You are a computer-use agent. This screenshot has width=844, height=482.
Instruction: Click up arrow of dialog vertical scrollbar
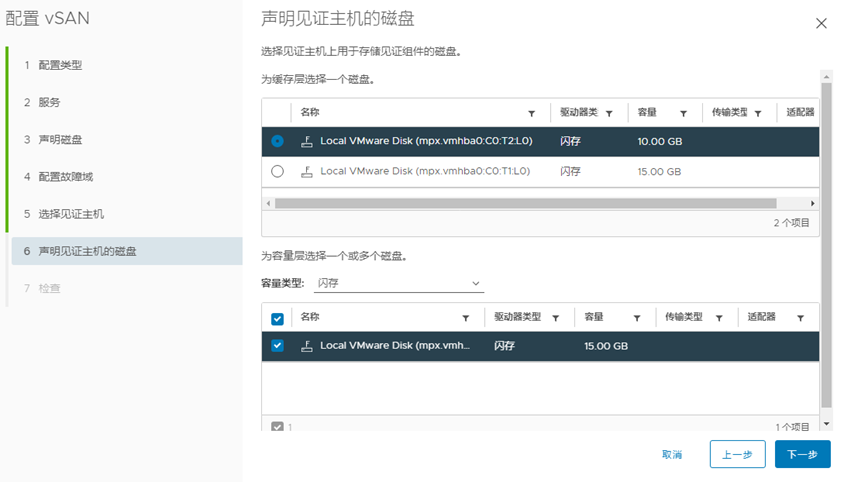pyautogui.click(x=826, y=77)
